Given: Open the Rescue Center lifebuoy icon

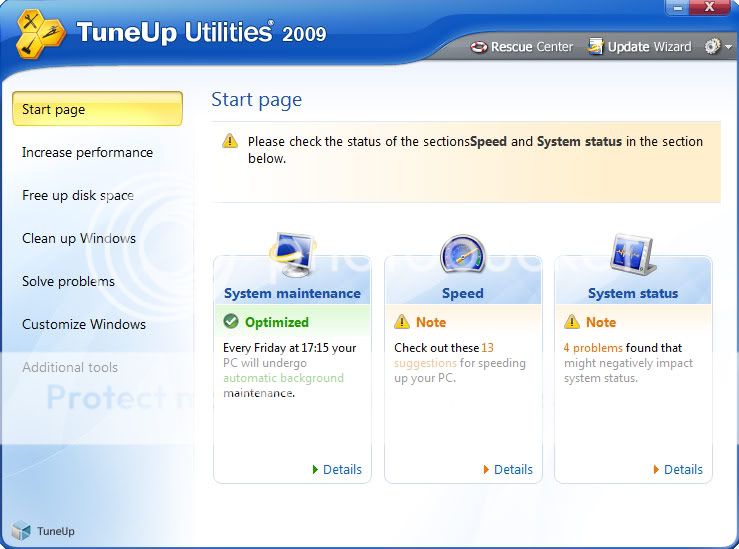Looking at the screenshot, I should 479,47.
